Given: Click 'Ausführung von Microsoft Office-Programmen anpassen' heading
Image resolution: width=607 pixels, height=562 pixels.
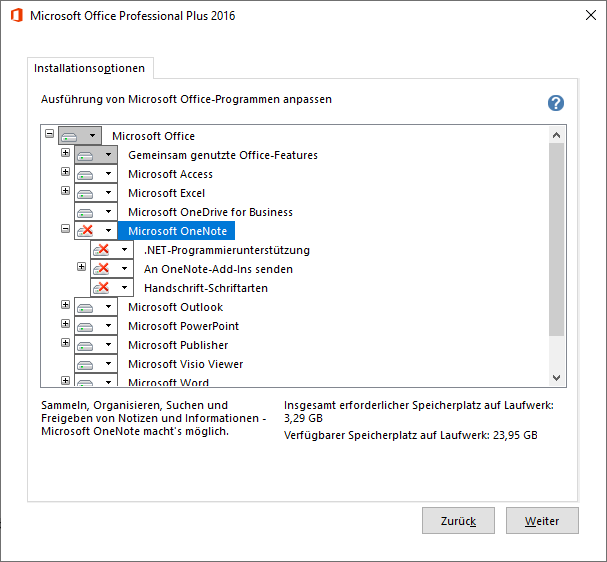Looking at the screenshot, I should click(x=186, y=99).
